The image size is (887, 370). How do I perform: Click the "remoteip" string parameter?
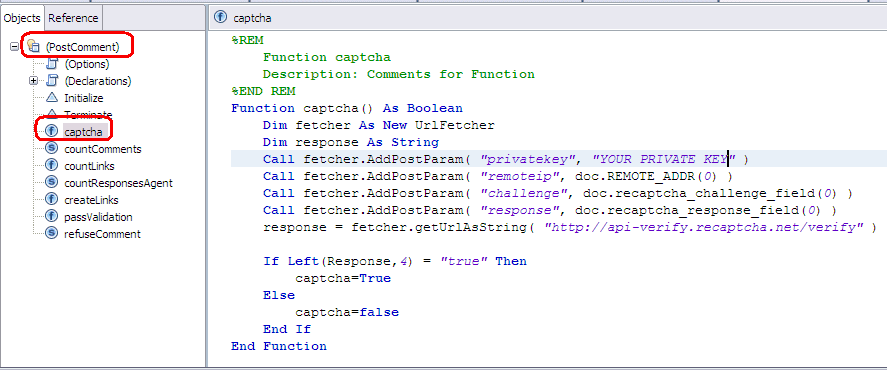[x=520, y=176]
